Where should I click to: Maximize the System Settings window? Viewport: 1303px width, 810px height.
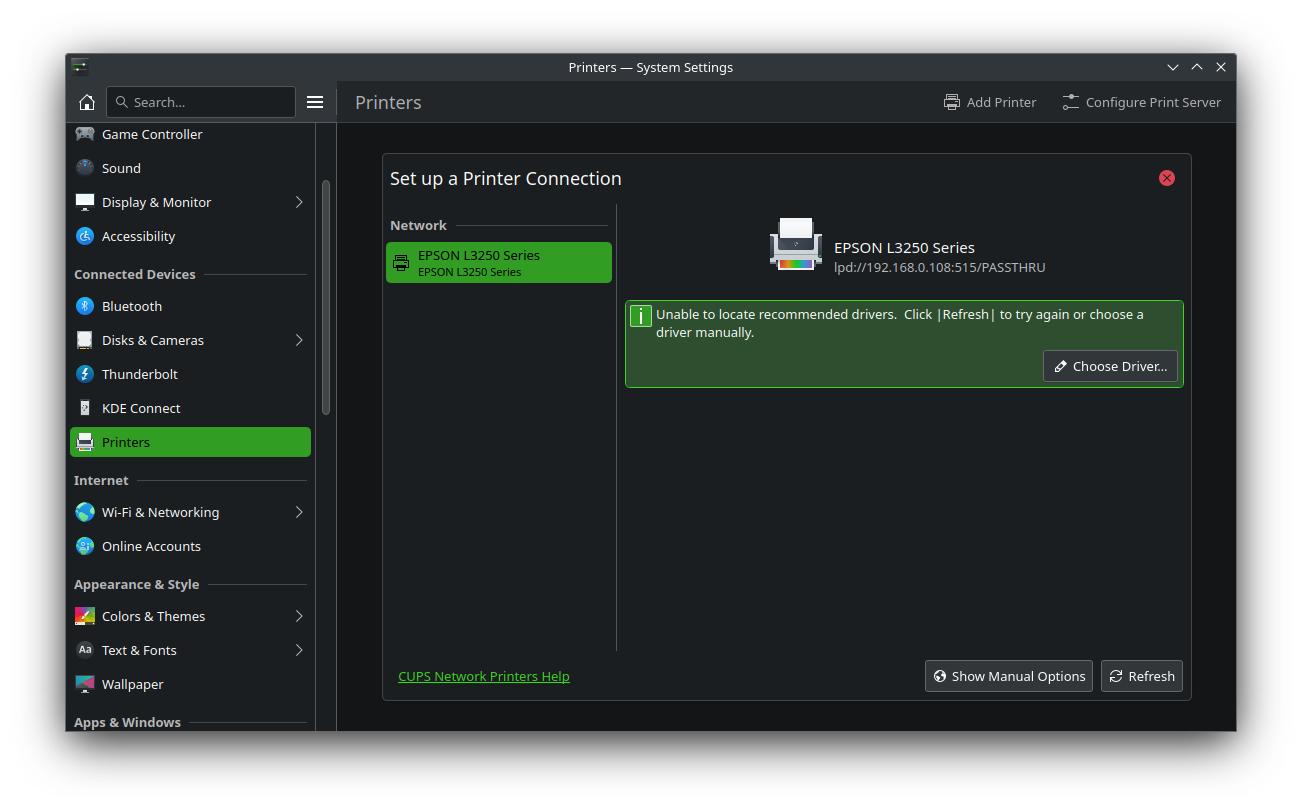[x=1197, y=67]
